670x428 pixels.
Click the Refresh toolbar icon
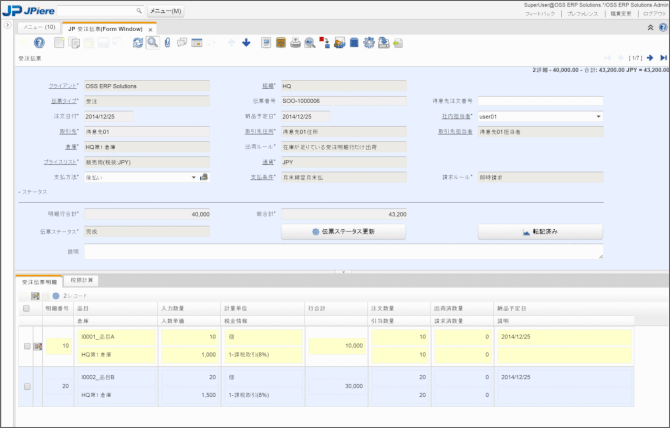[x=138, y=43]
